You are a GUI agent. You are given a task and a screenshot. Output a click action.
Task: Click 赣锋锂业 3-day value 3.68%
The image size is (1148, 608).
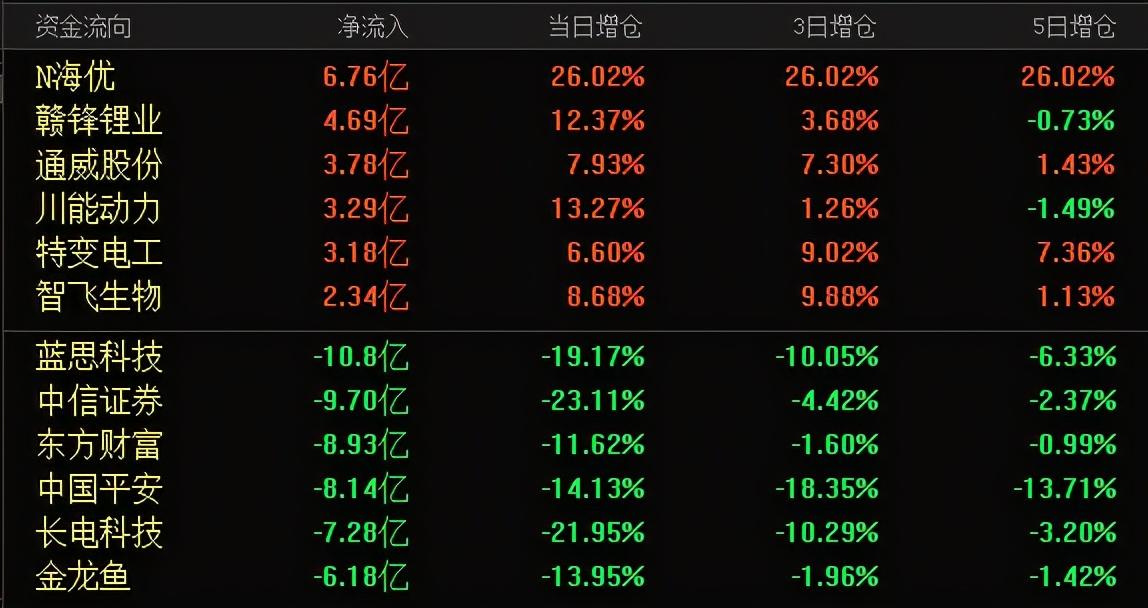click(x=840, y=120)
